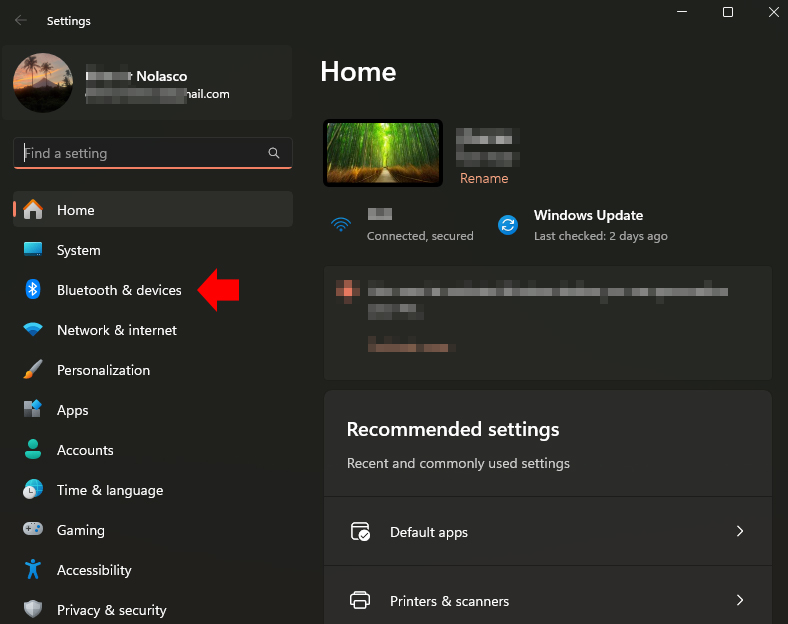Focus the Find a setting search box

153,153
